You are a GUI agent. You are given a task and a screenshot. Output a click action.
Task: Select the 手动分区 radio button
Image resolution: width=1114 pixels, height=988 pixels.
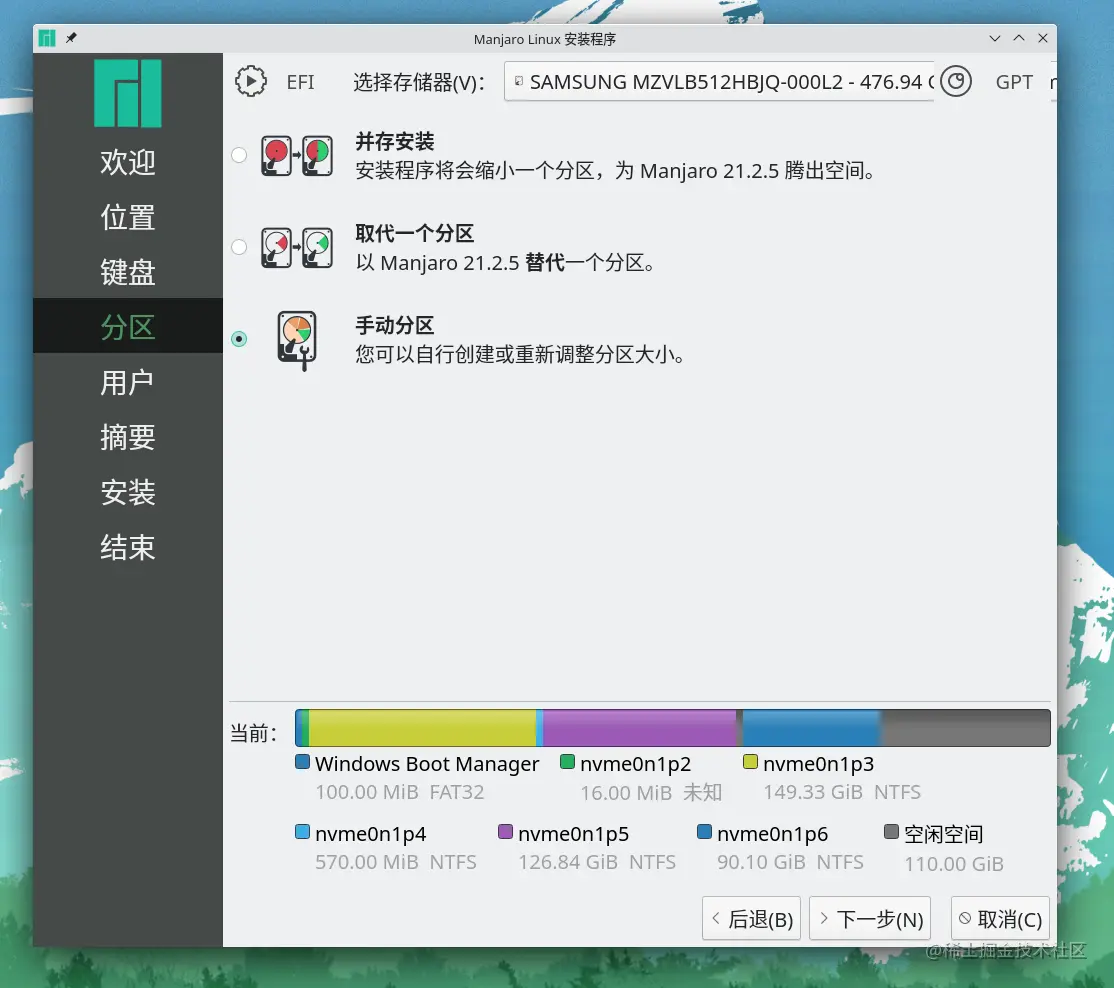pos(239,339)
